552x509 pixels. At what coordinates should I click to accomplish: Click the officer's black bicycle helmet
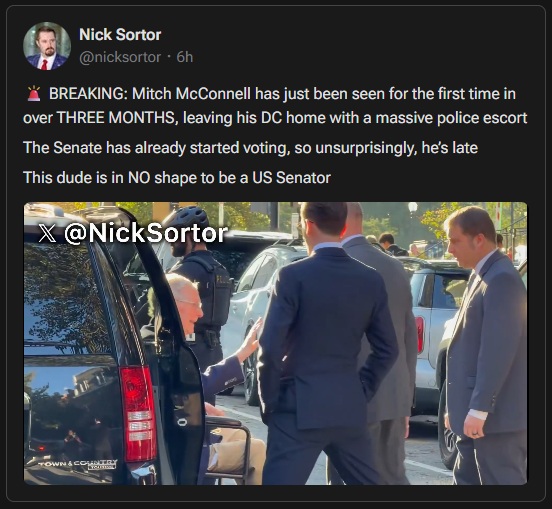(x=190, y=217)
